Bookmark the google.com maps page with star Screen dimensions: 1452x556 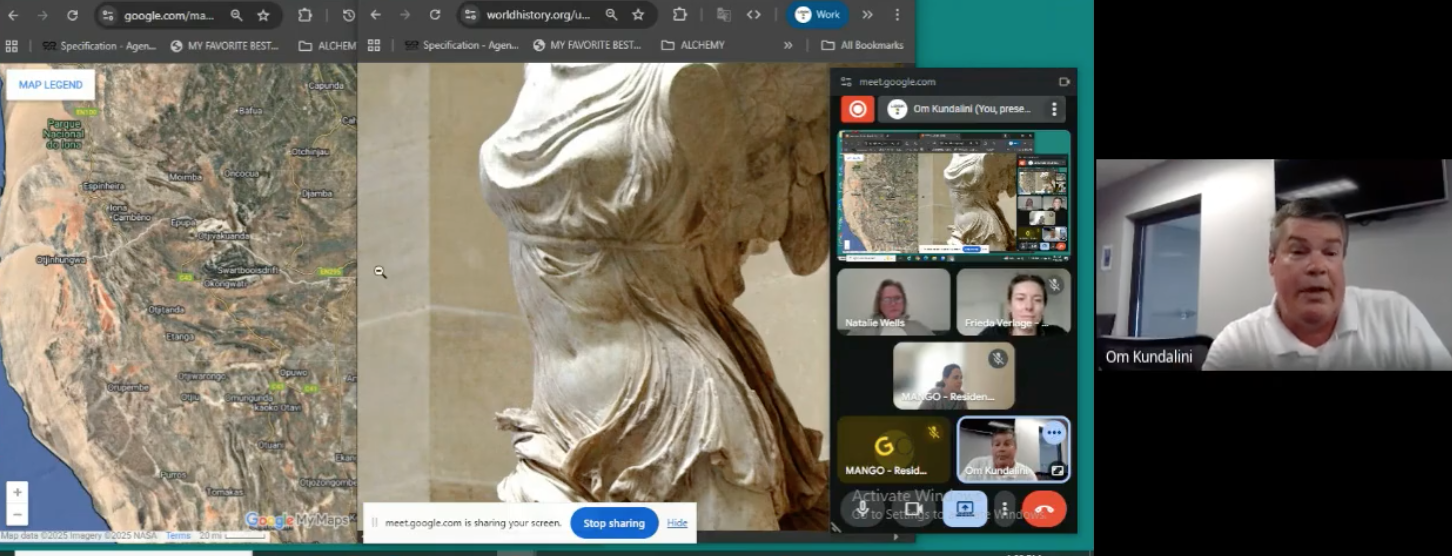coord(263,15)
